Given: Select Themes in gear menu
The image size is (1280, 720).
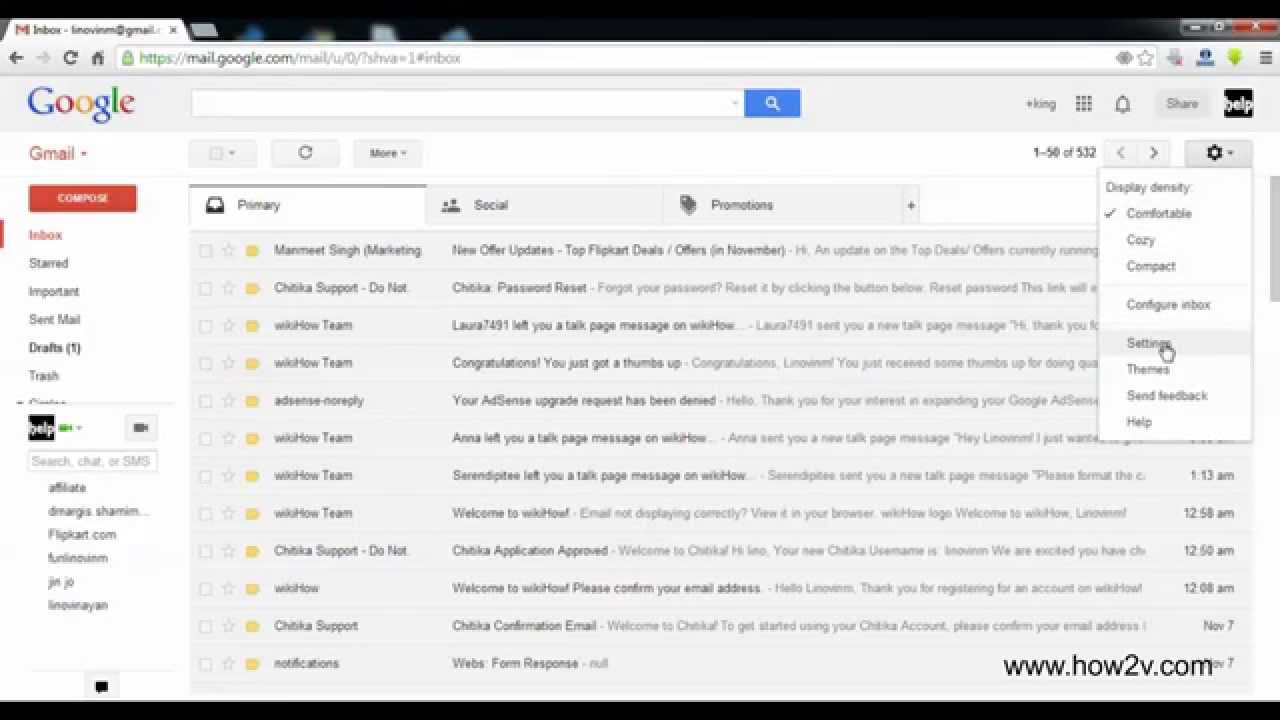Looking at the screenshot, I should (x=1174, y=369).
